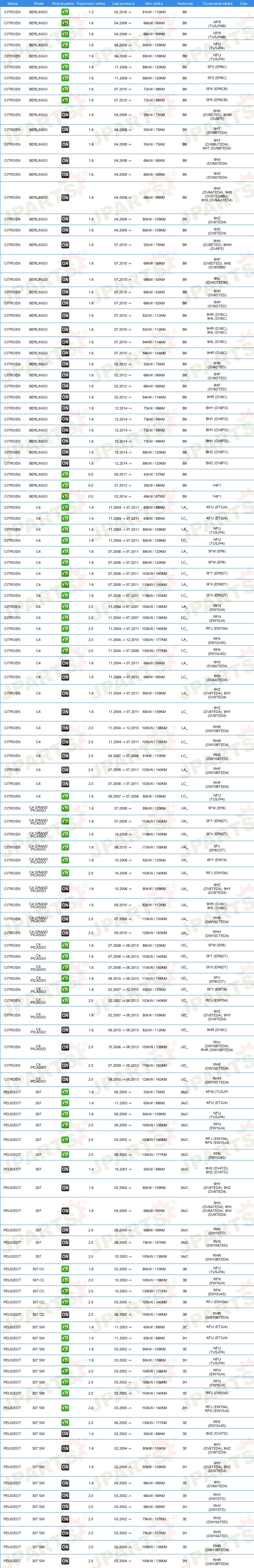Screen dimensions: 254x1568
Task: Click the ON icon in the C4 RHZ (DW10ATED) row
Action: point(65,756)
